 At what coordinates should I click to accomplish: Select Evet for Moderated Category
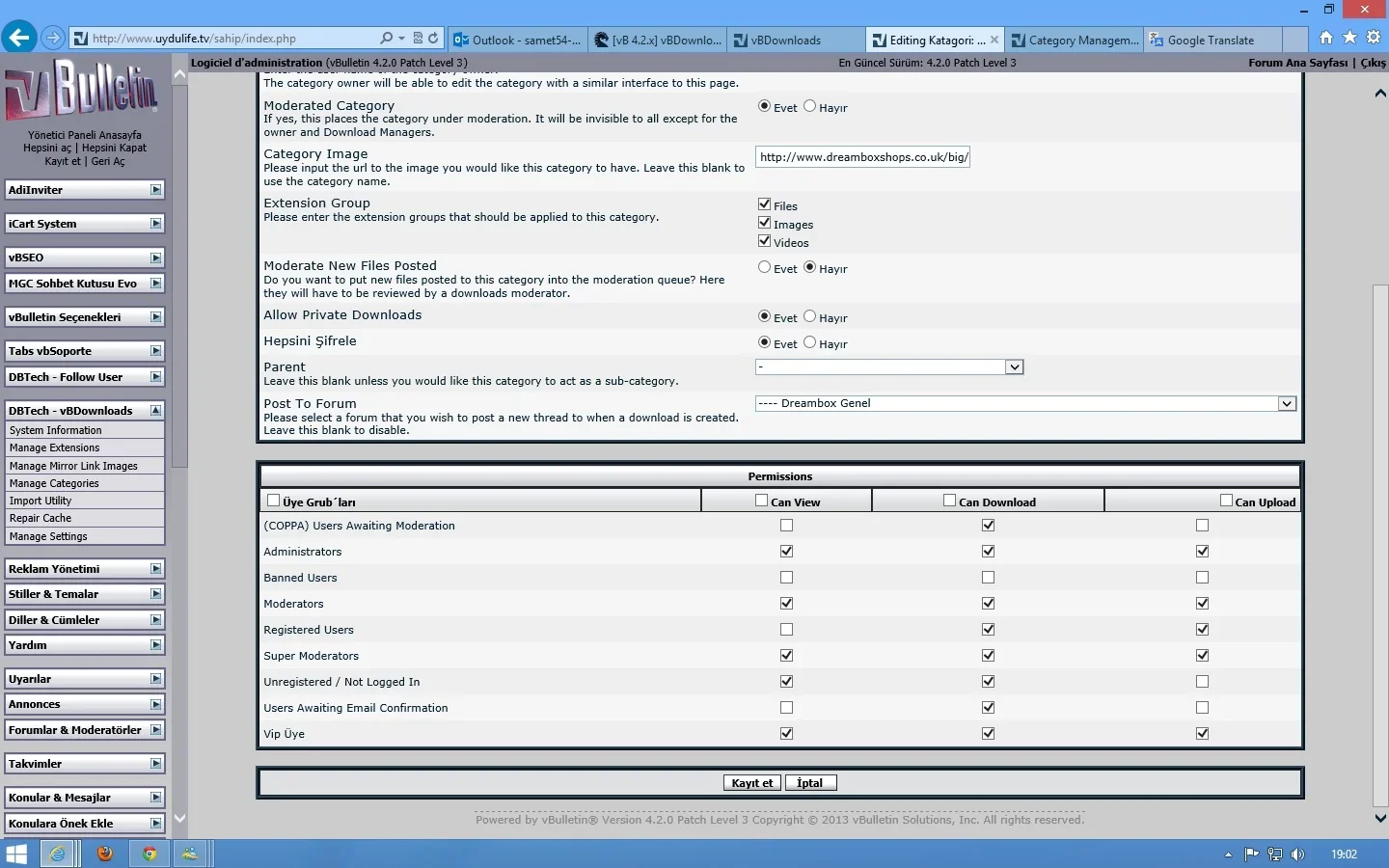click(764, 106)
